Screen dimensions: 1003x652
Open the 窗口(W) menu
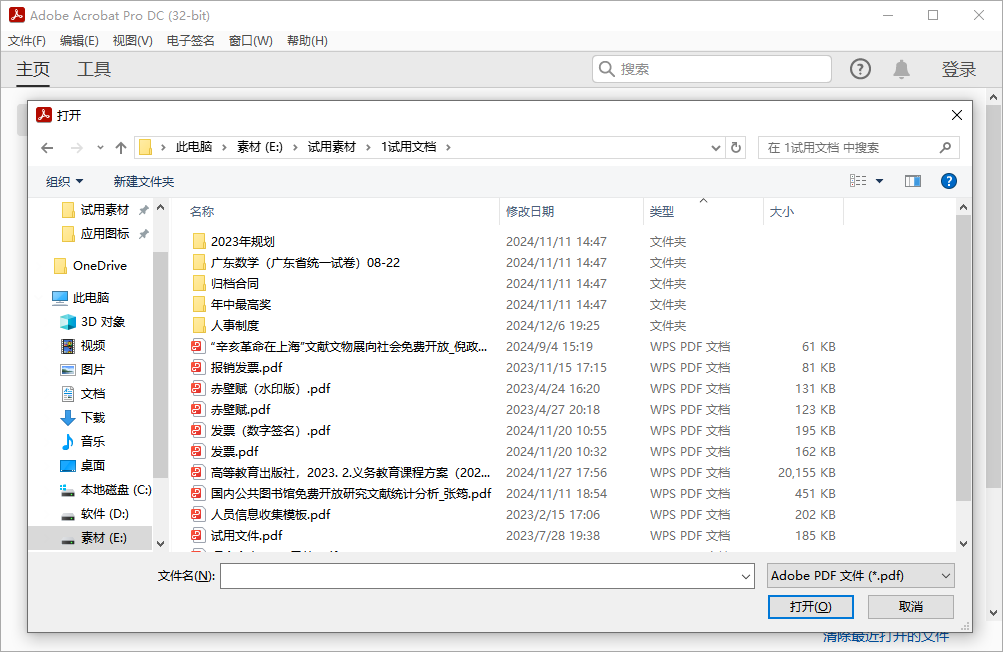click(x=251, y=41)
